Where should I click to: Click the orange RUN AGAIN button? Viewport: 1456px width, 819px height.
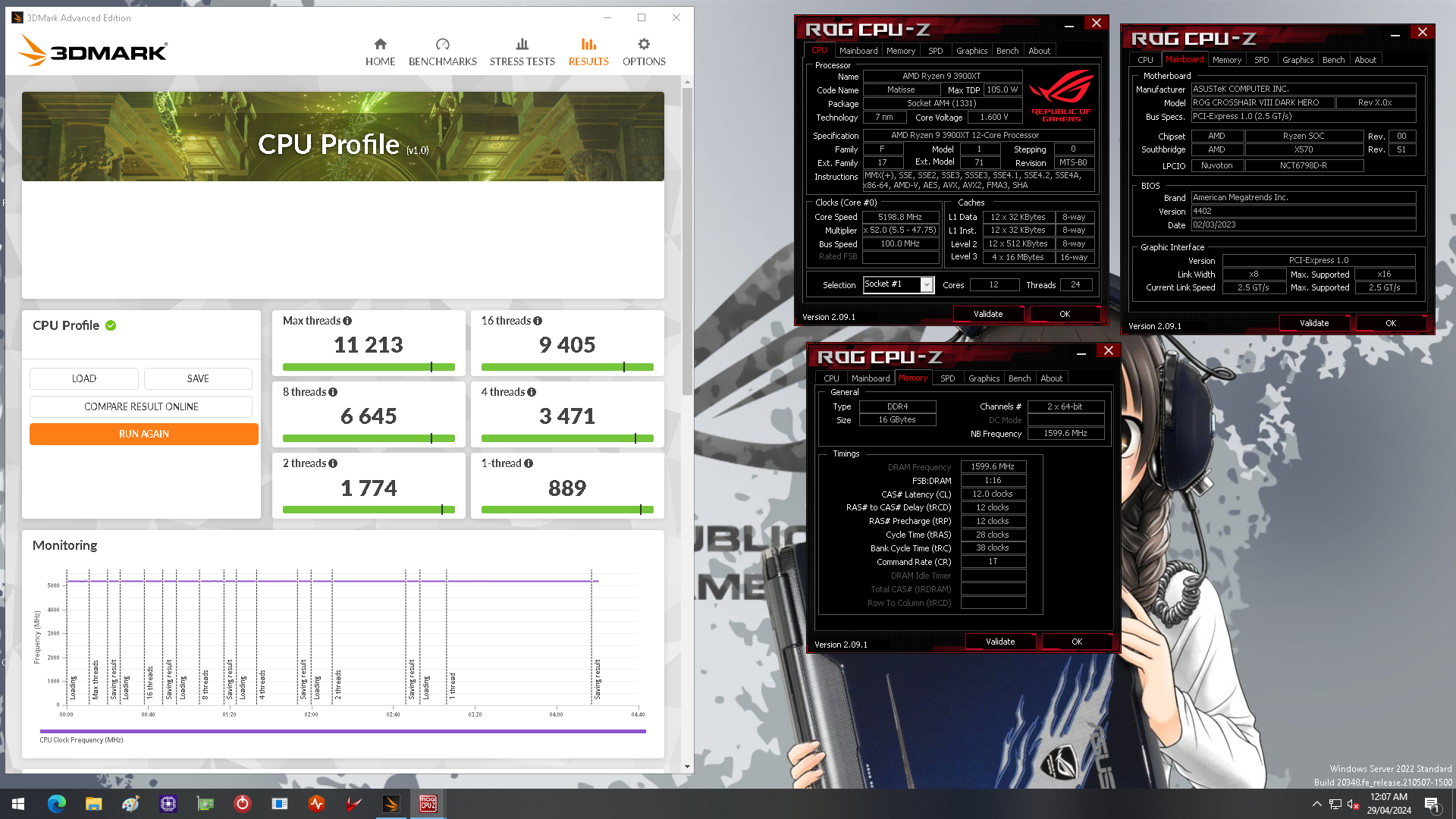(x=144, y=434)
